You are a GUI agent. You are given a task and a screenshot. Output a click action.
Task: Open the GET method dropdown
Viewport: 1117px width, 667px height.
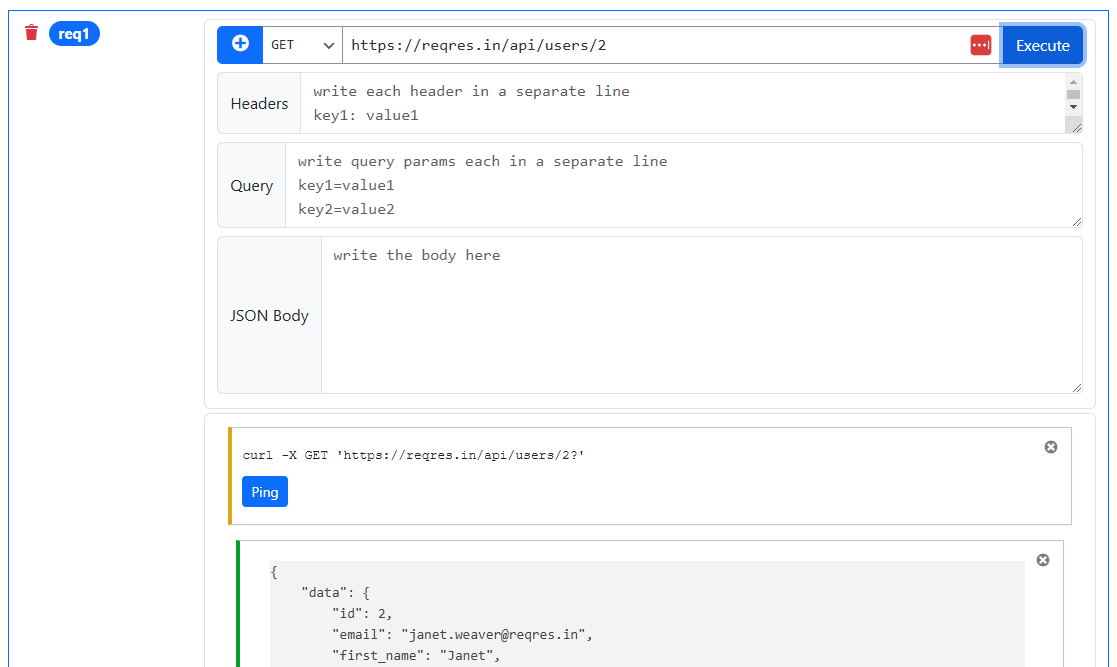point(303,45)
